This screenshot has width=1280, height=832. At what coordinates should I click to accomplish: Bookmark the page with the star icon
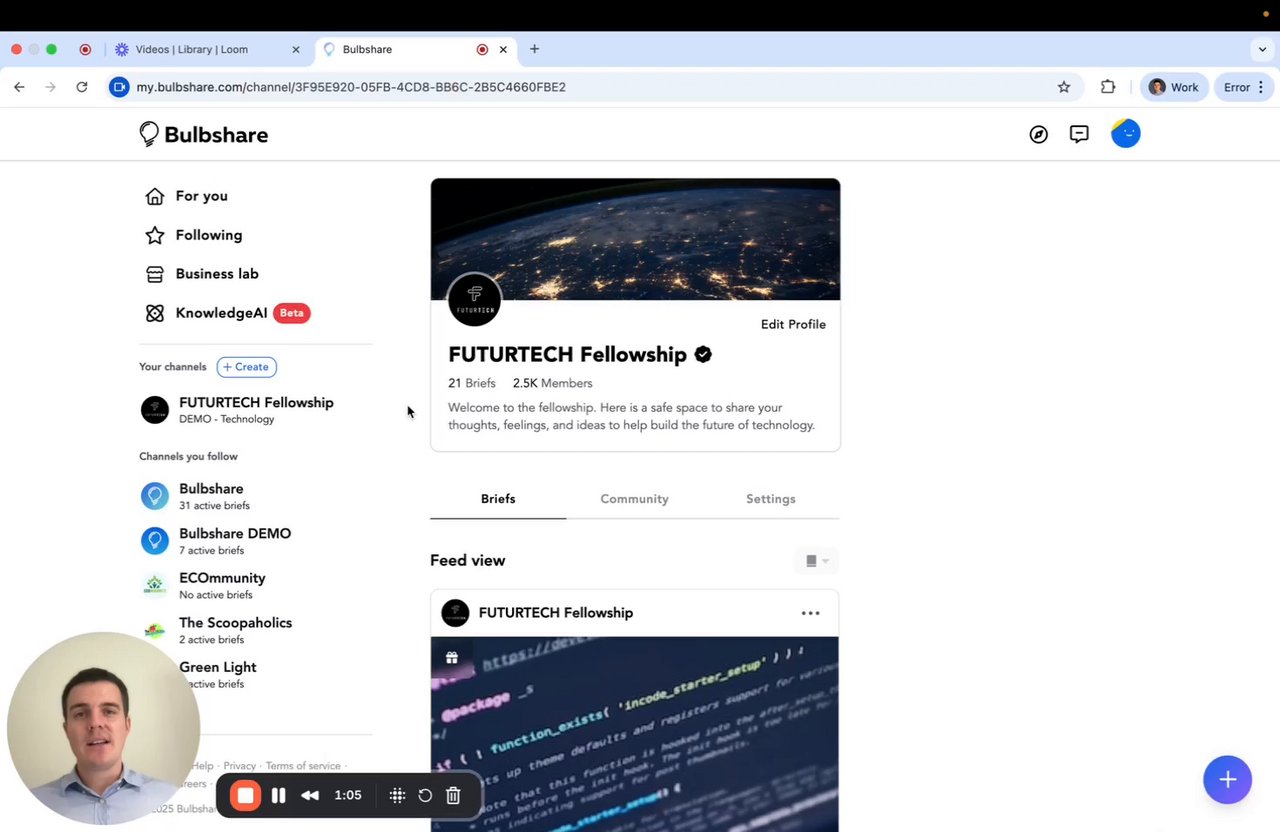tap(1064, 87)
